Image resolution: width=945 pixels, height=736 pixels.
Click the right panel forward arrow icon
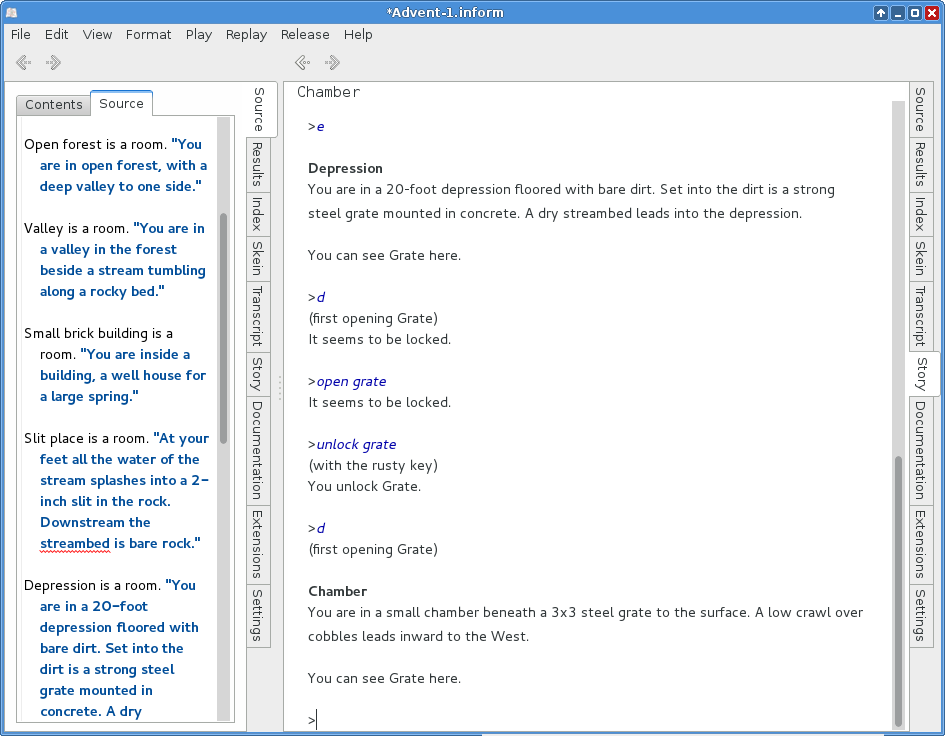tap(332, 62)
